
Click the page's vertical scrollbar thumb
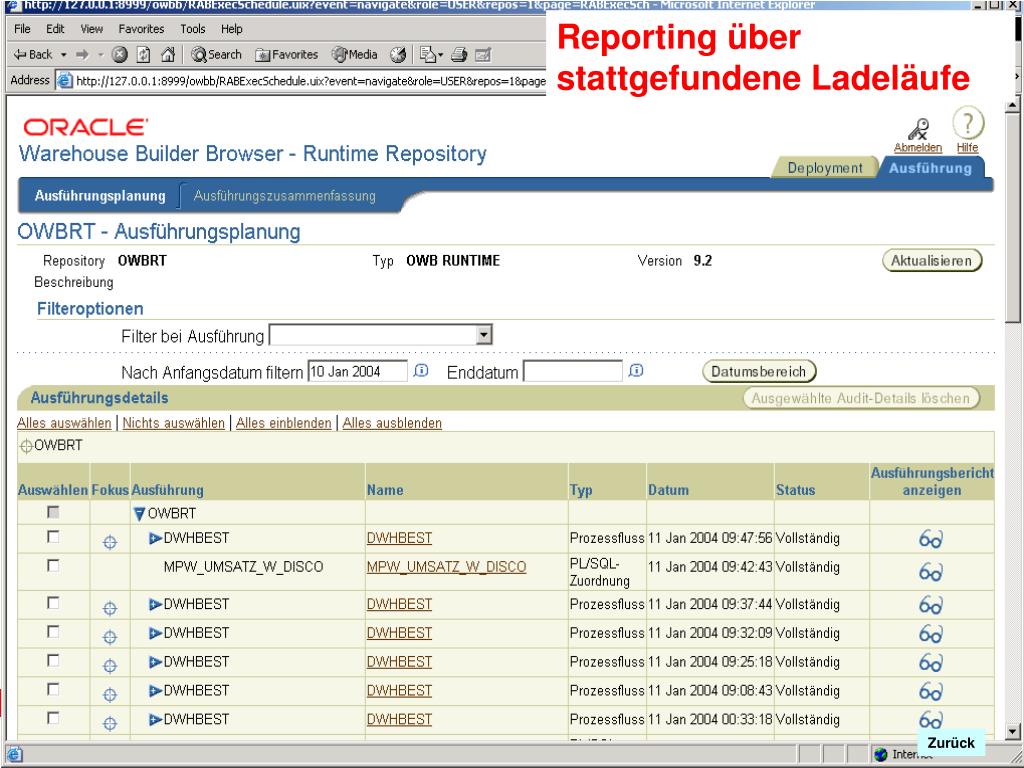click(1012, 218)
